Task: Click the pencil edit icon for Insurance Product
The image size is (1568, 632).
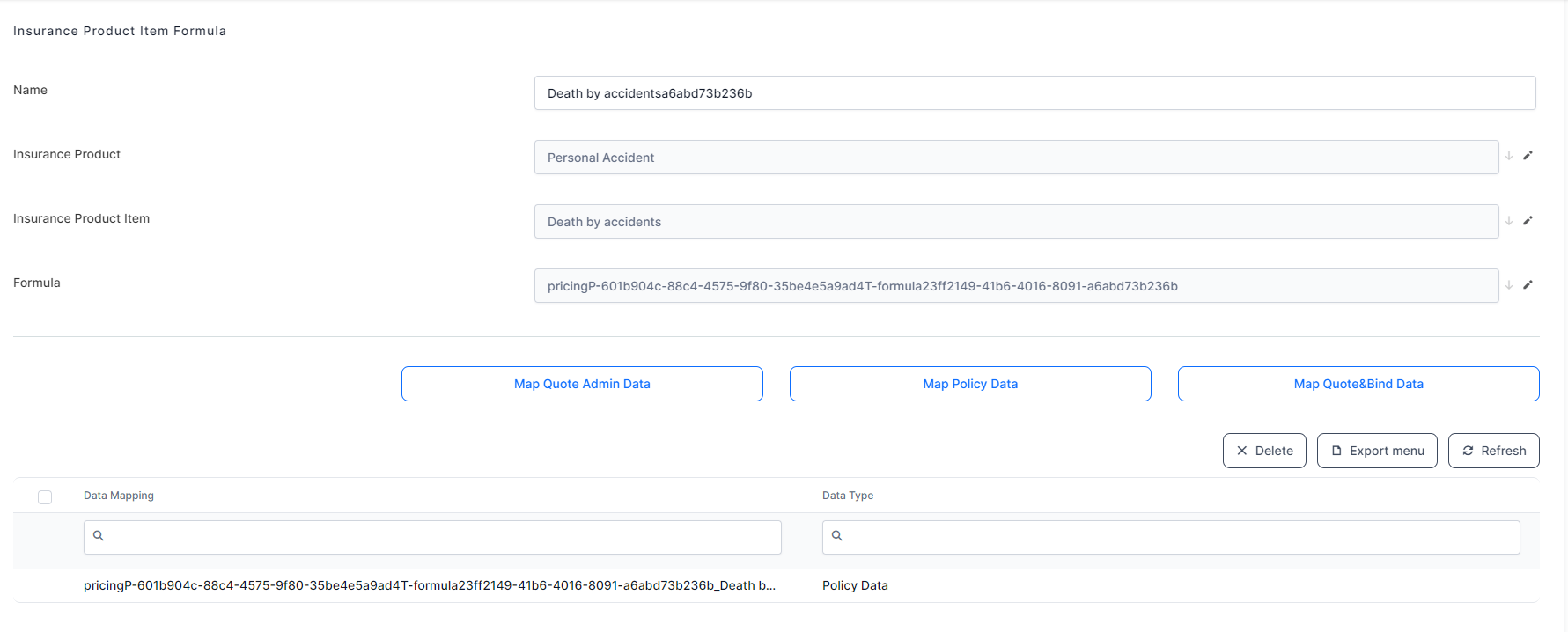Action: (1528, 156)
